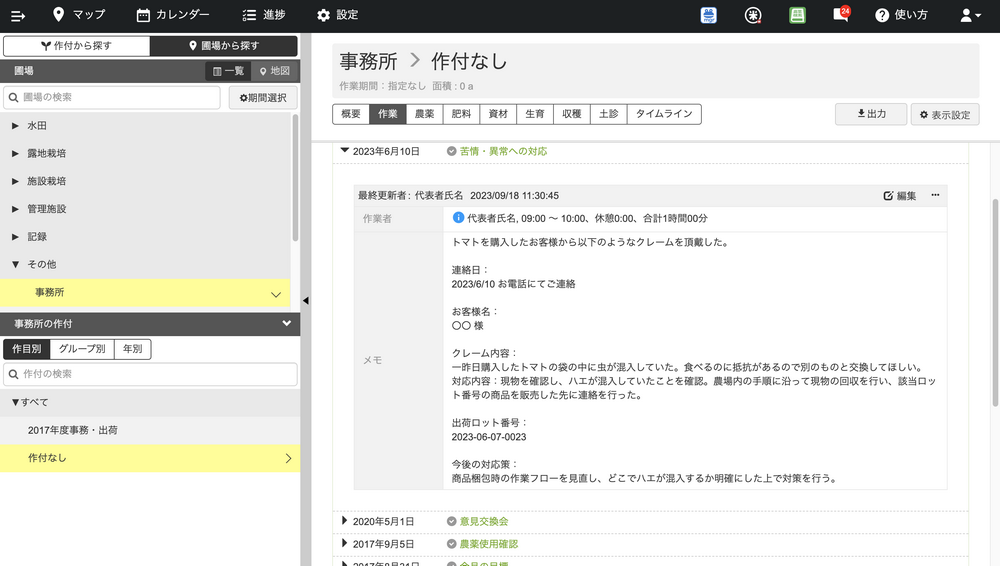Switch field view to 地図 mode
This screenshot has width=1000, height=566.
[273, 71]
